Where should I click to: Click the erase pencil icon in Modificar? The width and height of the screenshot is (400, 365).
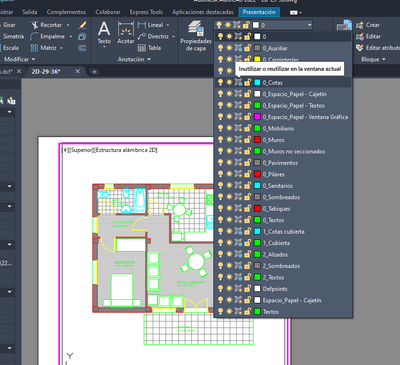pyautogui.click(x=82, y=25)
